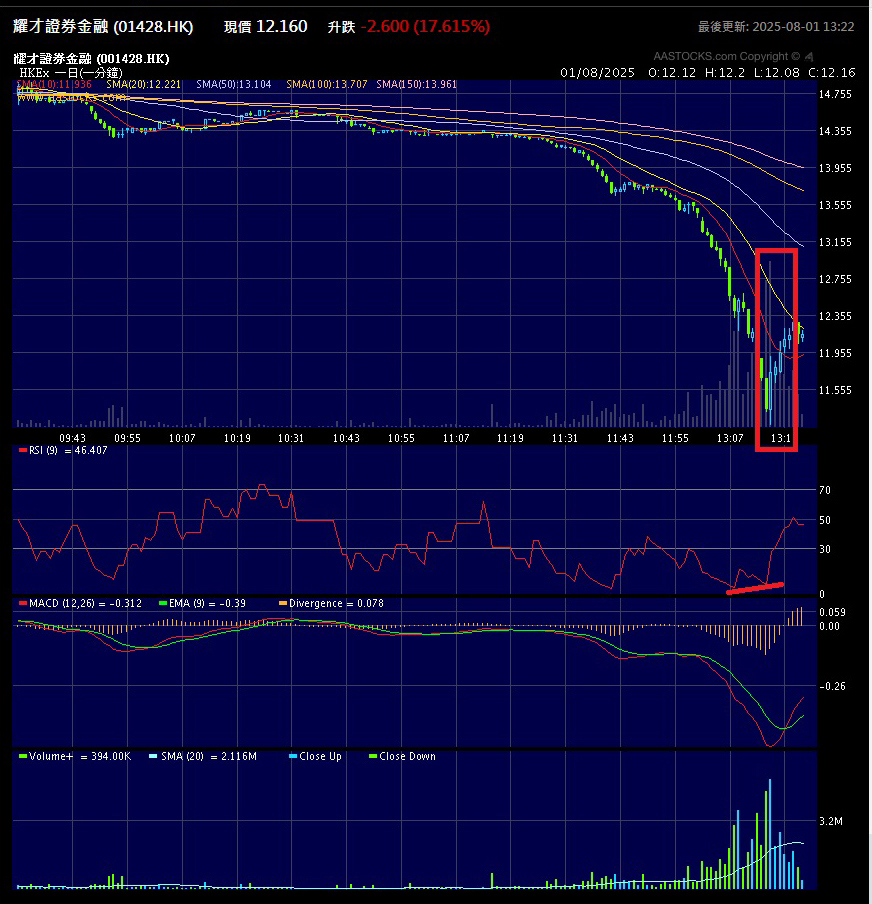Click the SMA(20):12.221 indicator label

click(144, 84)
